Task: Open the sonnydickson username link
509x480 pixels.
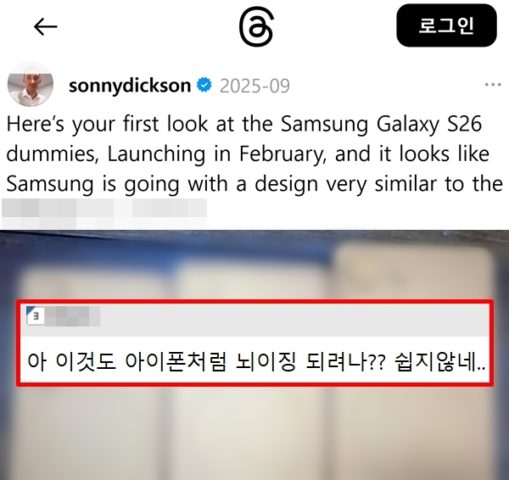Action: point(130,86)
